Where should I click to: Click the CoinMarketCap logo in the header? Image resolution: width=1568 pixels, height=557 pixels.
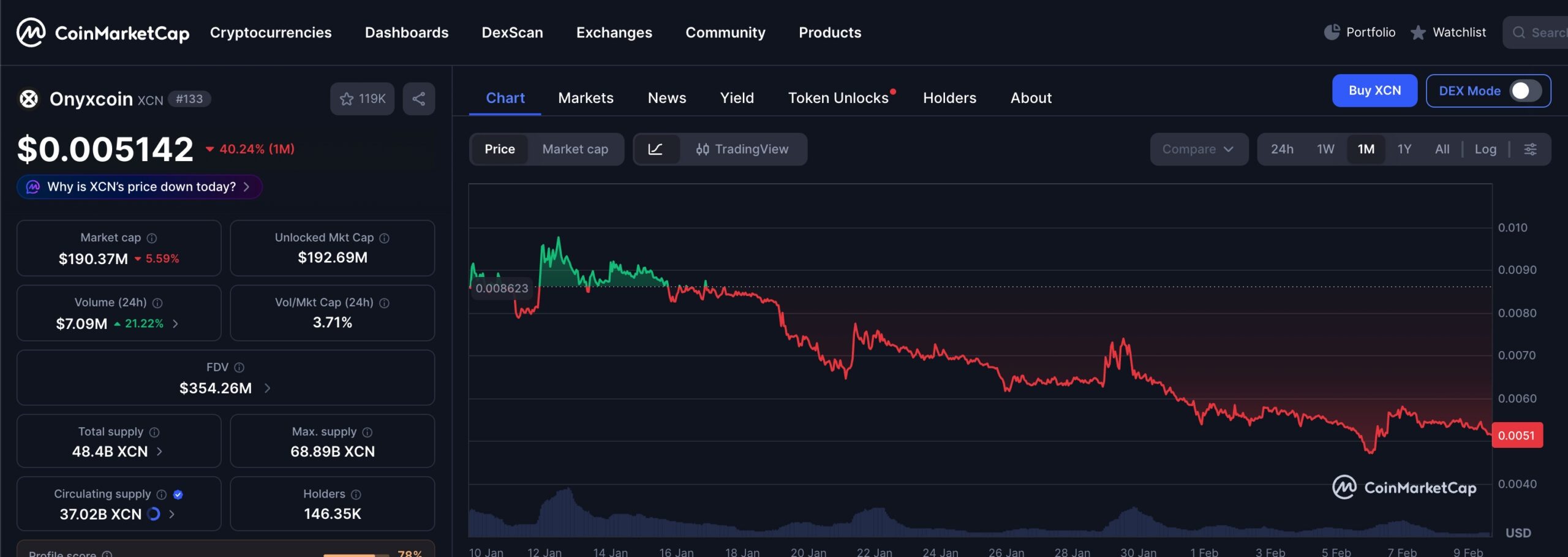click(103, 32)
